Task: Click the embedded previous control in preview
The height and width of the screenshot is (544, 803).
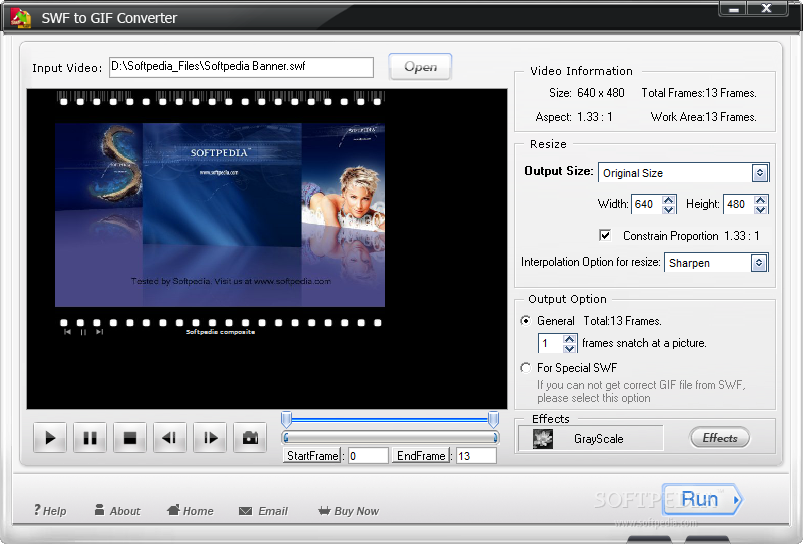Action: point(67,332)
